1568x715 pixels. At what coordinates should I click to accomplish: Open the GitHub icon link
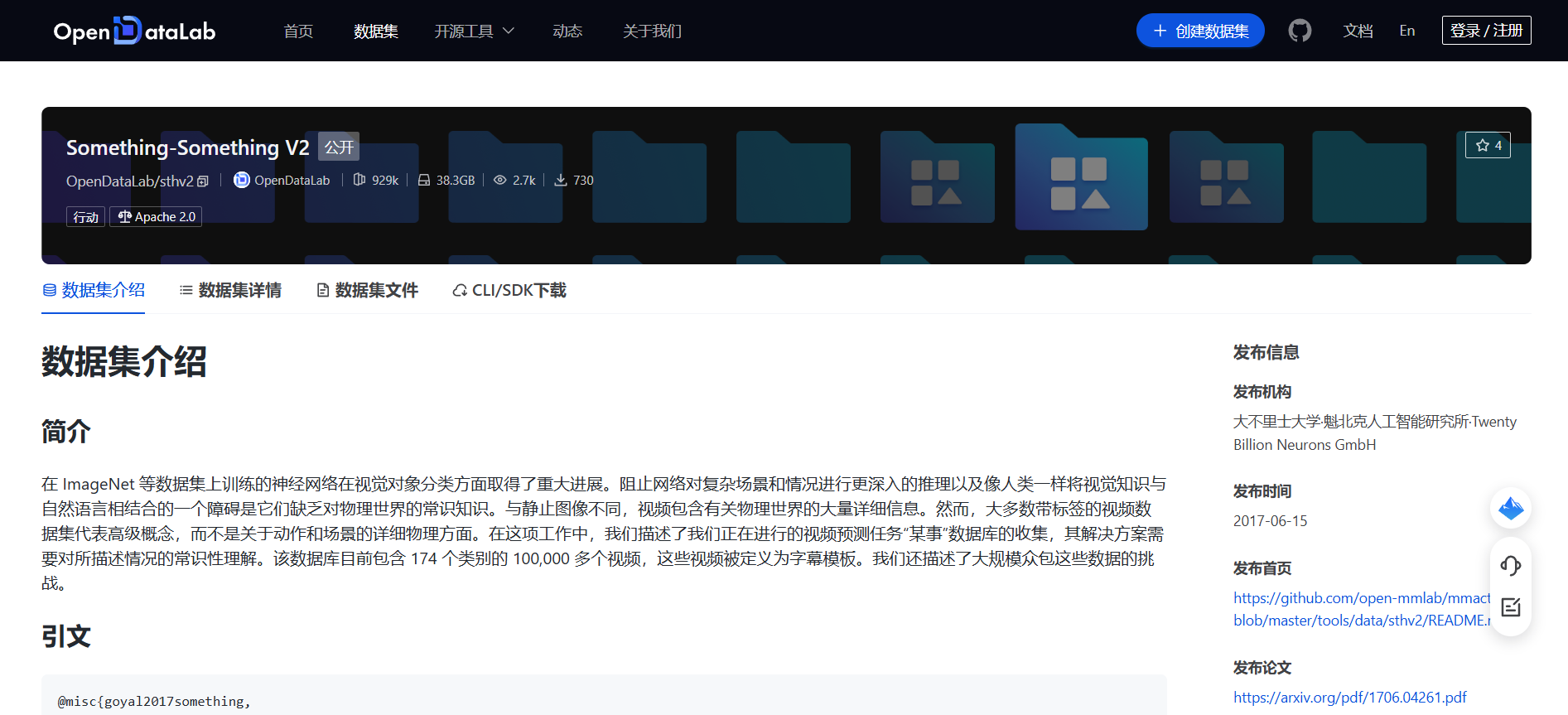pos(1300,31)
